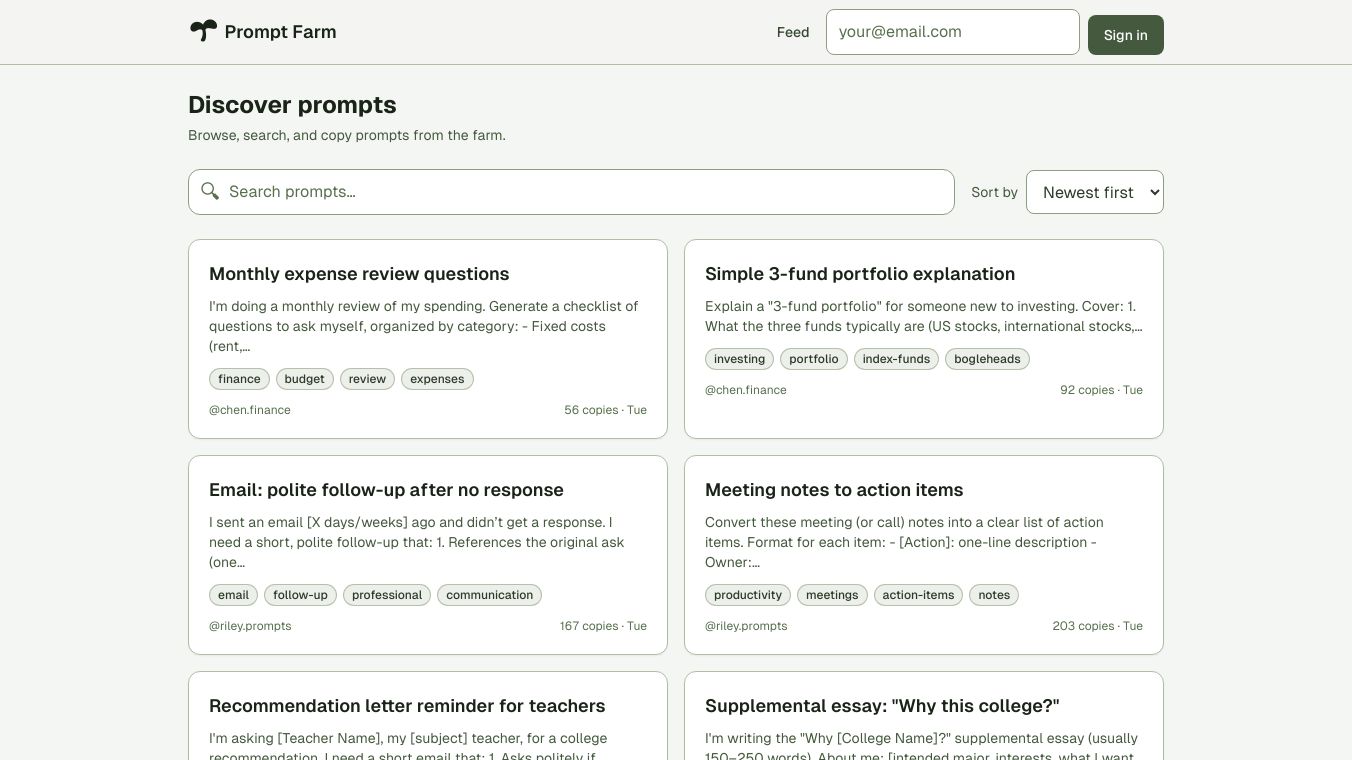
Task: Select the action-items tag
Action: click(x=918, y=595)
